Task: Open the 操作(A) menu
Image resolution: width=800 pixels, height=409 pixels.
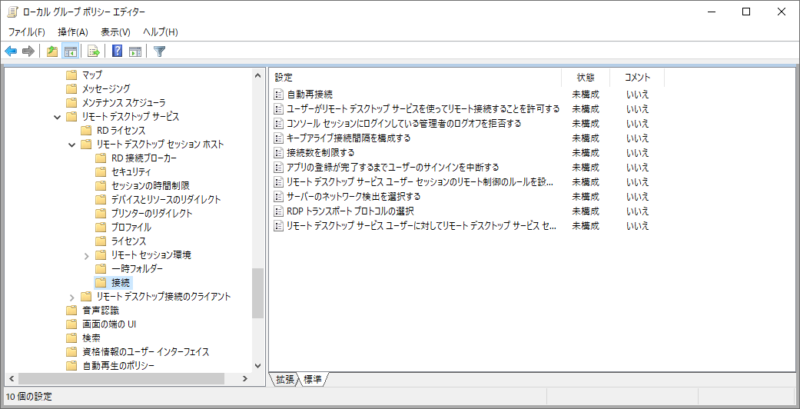Action: click(73, 32)
